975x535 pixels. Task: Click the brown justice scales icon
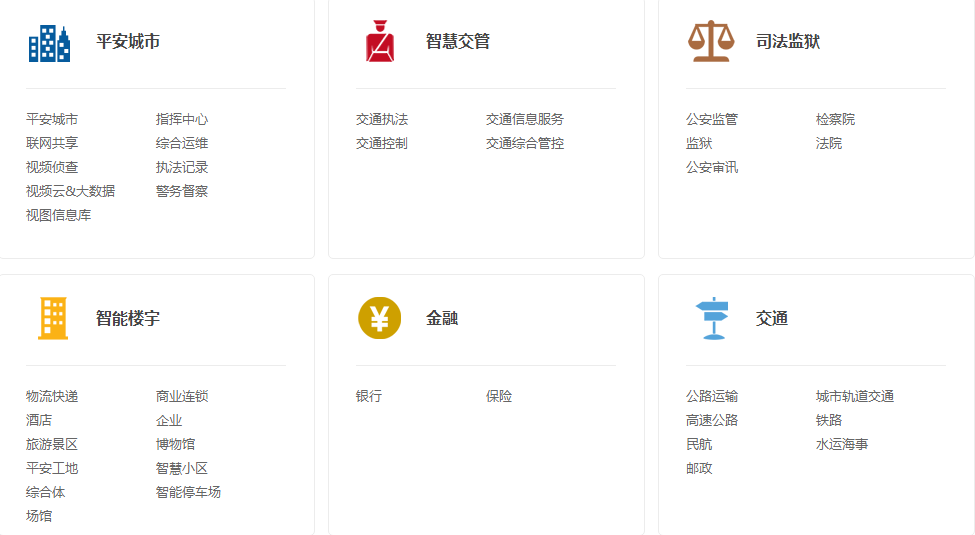click(x=710, y=42)
